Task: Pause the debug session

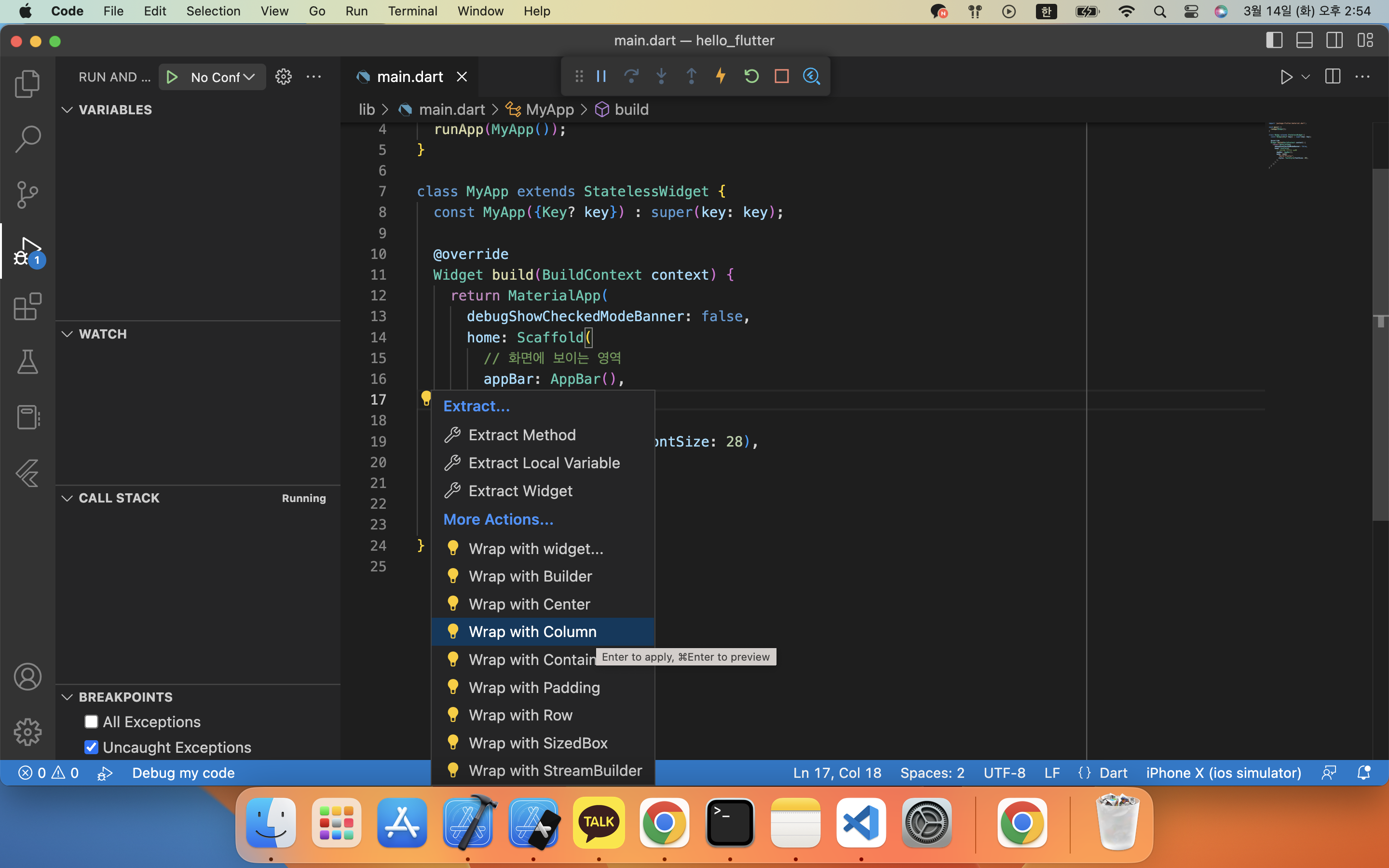Action: click(x=601, y=76)
